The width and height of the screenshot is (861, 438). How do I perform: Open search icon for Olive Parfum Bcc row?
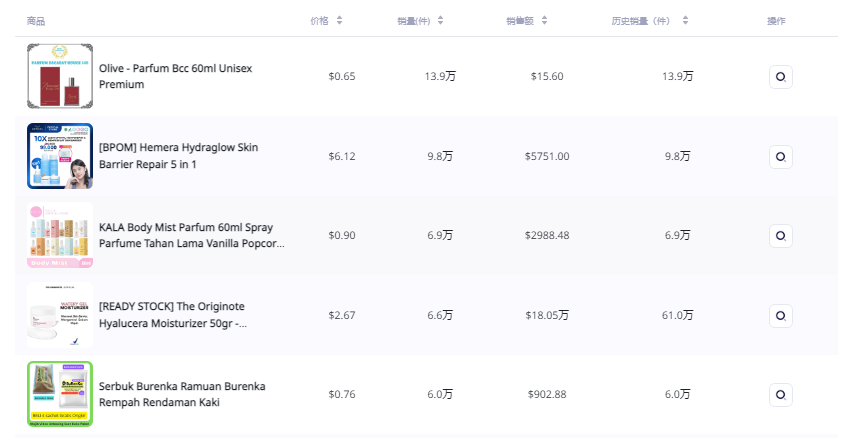click(x=780, y=77)
